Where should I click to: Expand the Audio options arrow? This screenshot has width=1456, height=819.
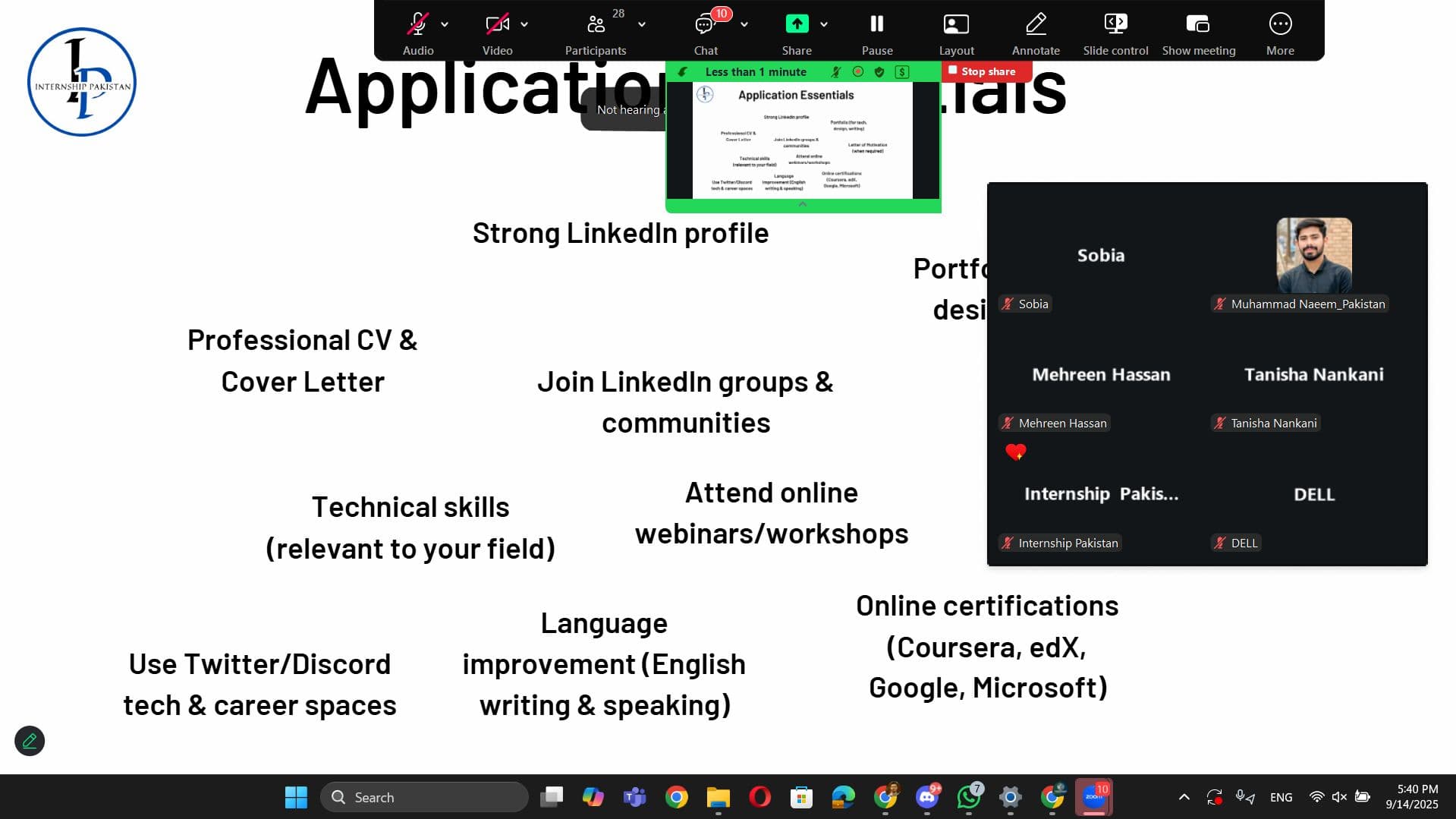click(445, 24)
